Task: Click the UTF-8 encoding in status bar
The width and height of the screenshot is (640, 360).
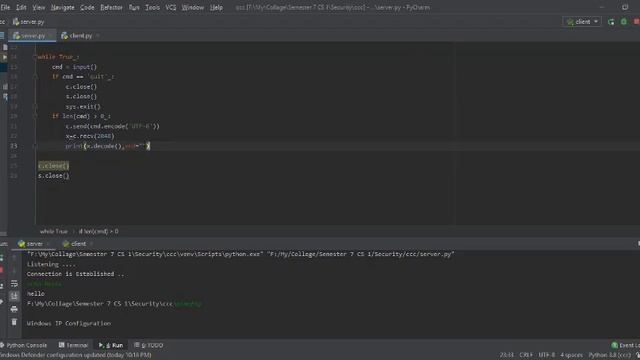Action: tap(547, 355)
